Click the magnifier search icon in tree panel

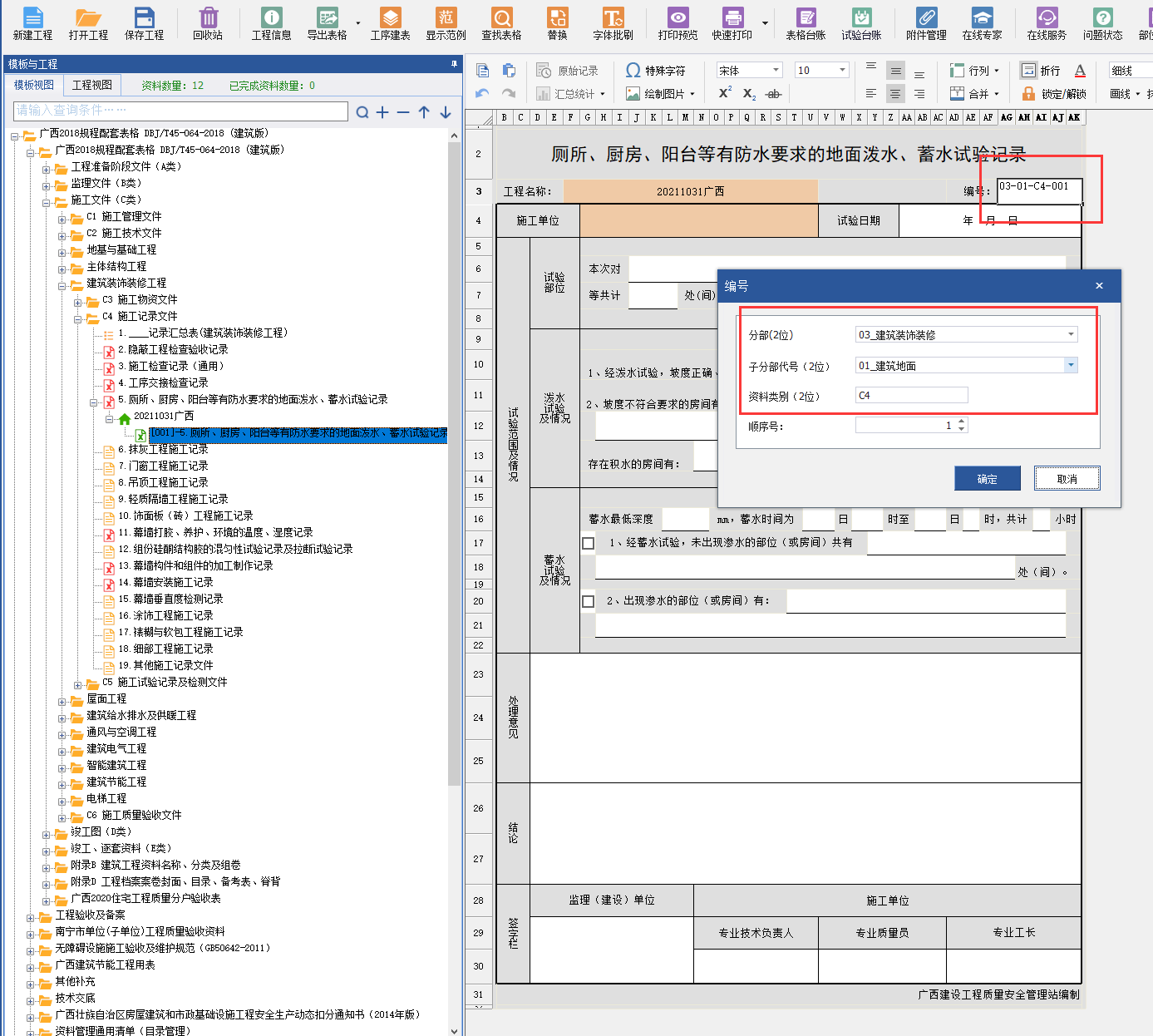click(362, 112)
